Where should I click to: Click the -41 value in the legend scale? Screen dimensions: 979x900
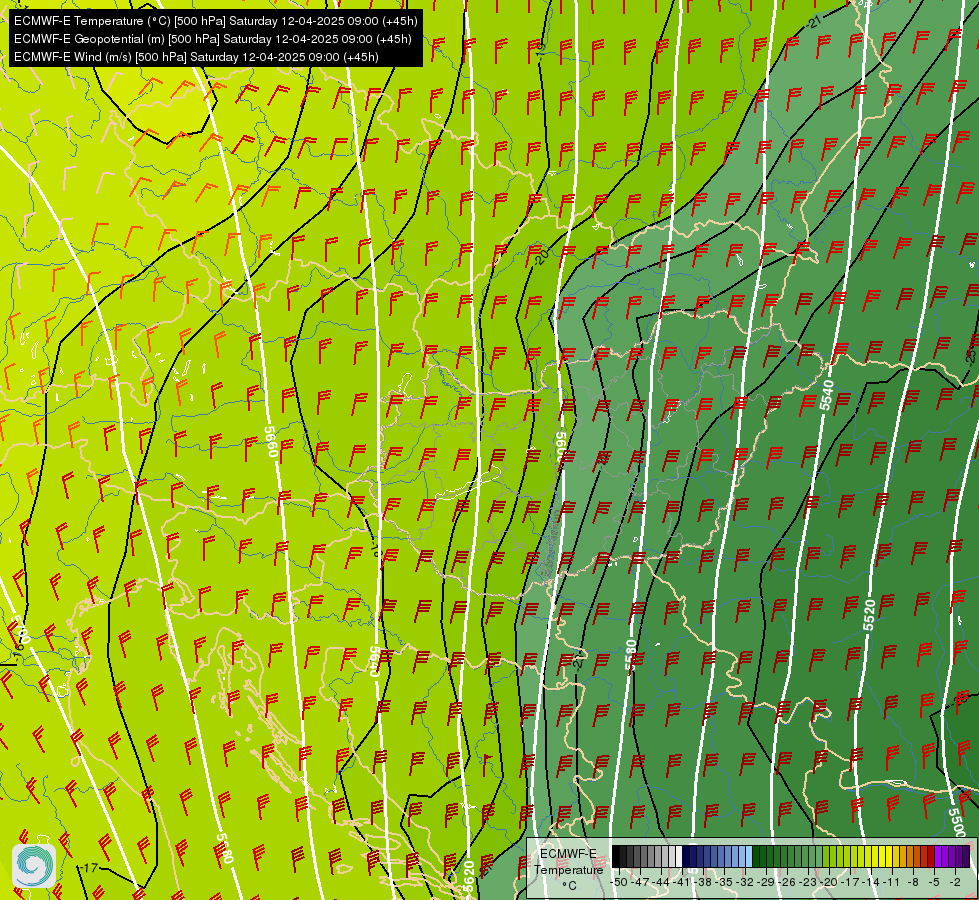point(682,882)
